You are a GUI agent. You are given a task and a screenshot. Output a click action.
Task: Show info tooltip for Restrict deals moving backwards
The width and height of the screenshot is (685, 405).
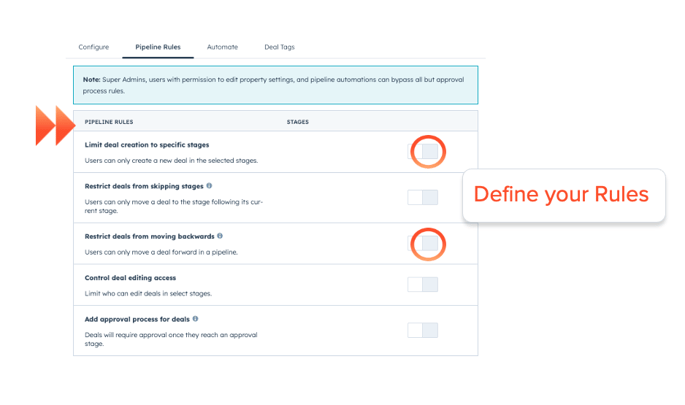220,236
